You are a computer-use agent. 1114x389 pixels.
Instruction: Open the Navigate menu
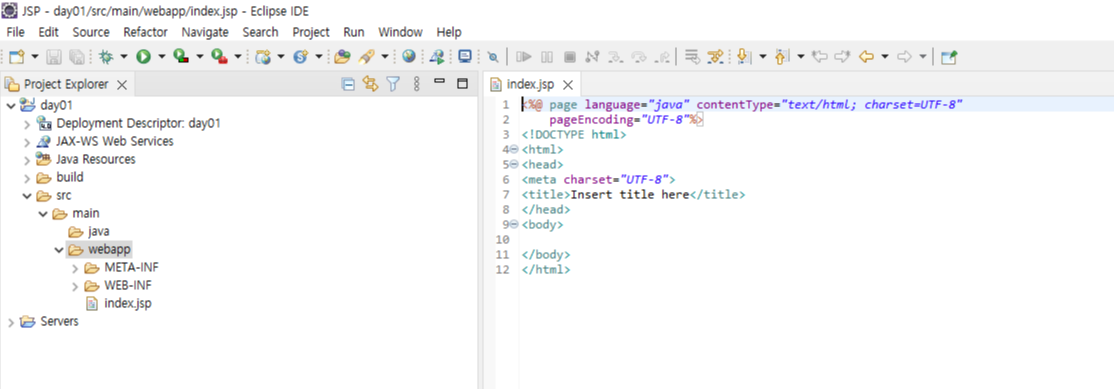click(205, 32)
